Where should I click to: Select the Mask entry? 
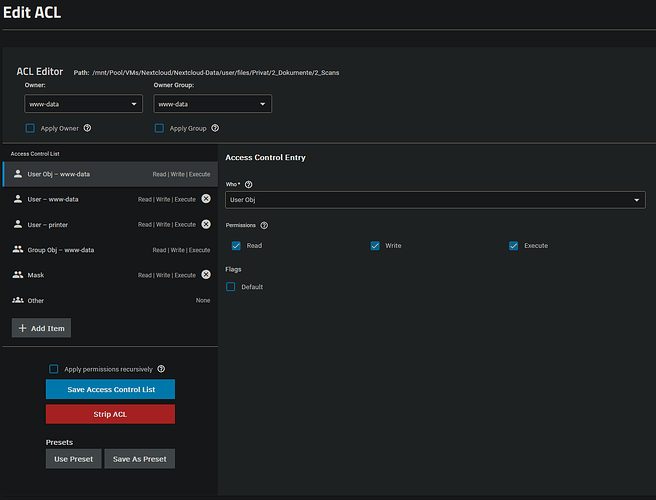point(110,275)
